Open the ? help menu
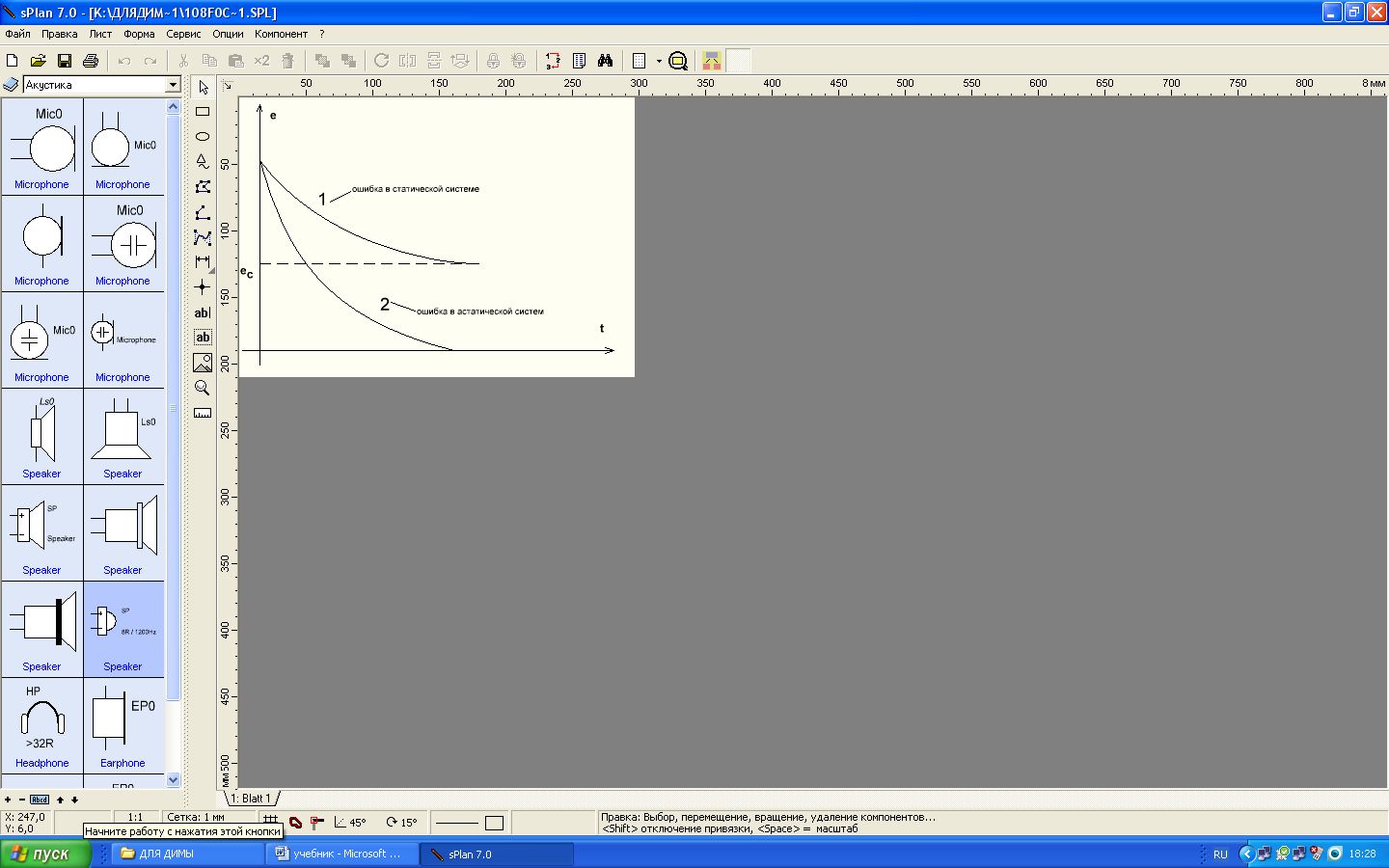 click(x=322, y=34)
